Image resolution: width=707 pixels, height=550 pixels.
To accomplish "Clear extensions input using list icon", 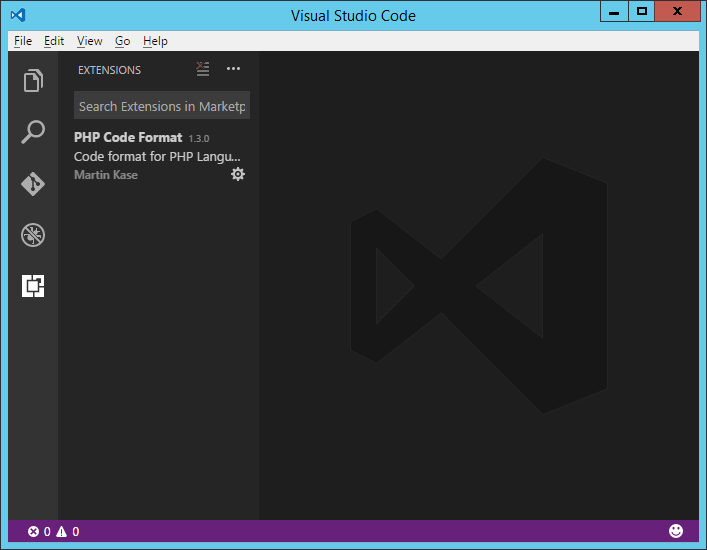I will pos(202,69).
